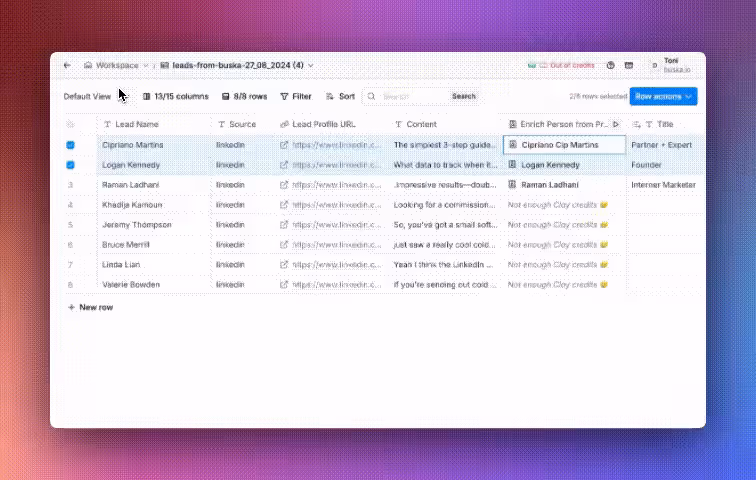The image size is (756, 480).
Task: Expand the Workspace breadcrumb dropdown
Action: pyautogui.click(x=146, y=66)
